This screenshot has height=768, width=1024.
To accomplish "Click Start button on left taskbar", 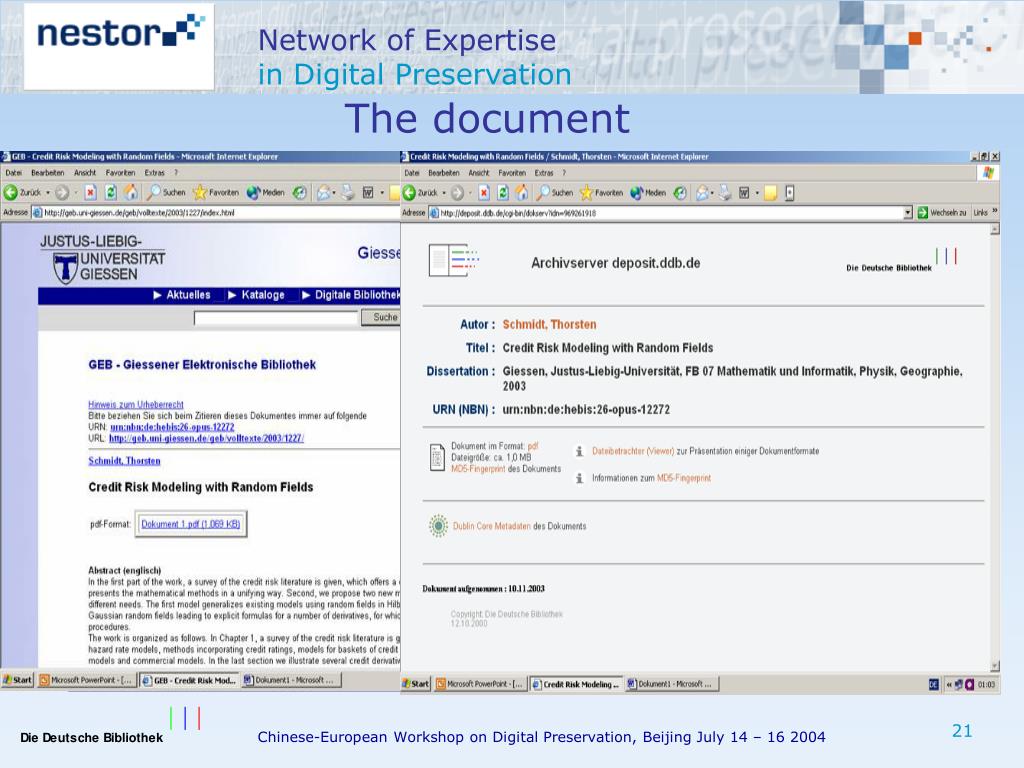I will (17, 680).
